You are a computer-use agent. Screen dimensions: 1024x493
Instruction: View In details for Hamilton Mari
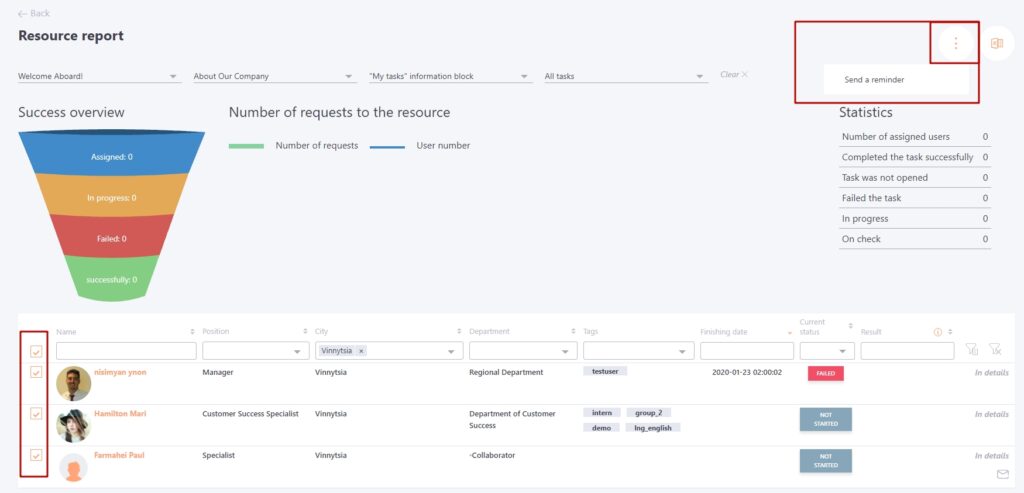991,415
